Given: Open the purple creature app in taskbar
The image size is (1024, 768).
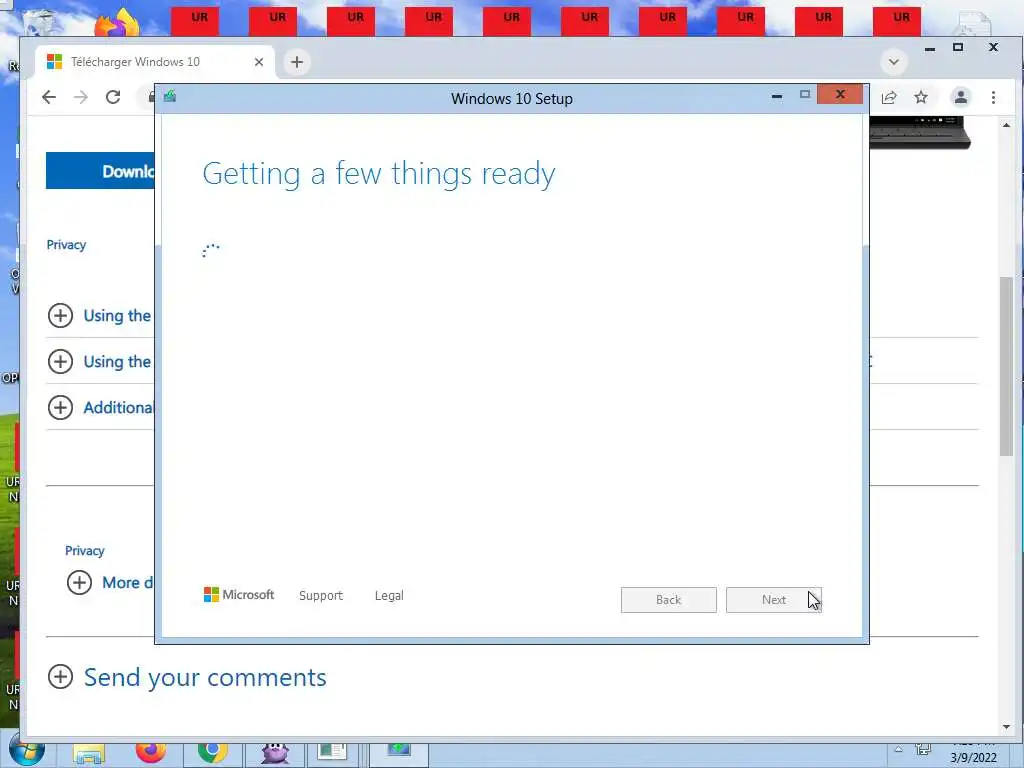Looking at the screenshot, I should click(275, 754).
